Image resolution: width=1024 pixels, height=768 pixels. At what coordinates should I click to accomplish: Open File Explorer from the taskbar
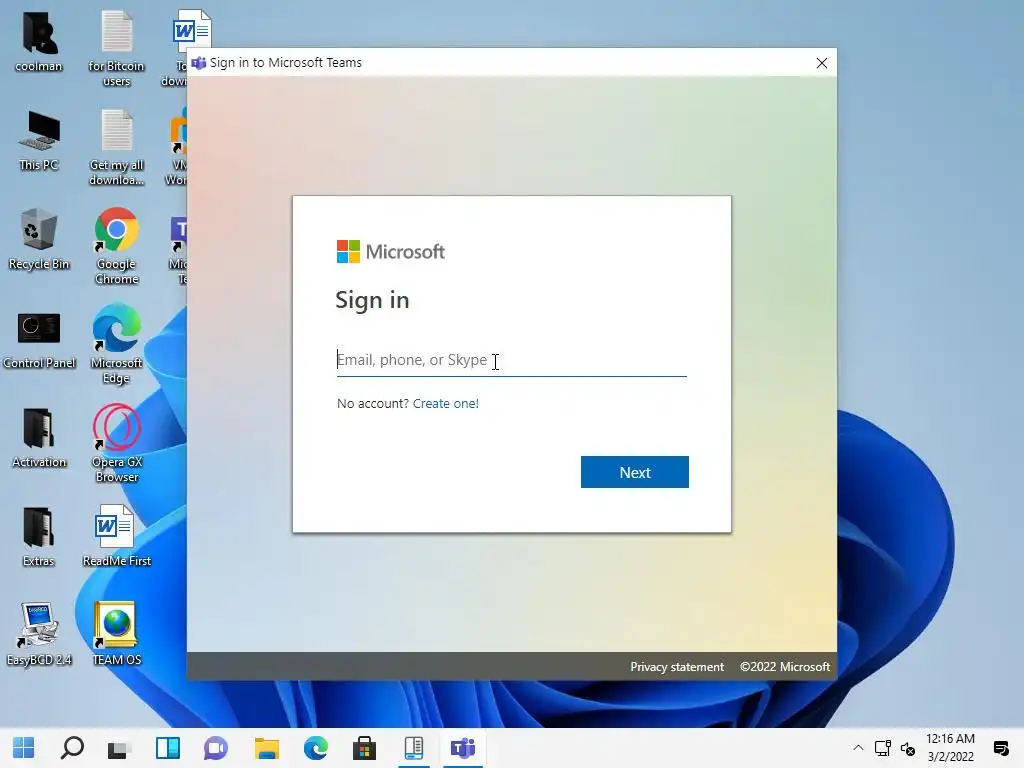[266, 748]
